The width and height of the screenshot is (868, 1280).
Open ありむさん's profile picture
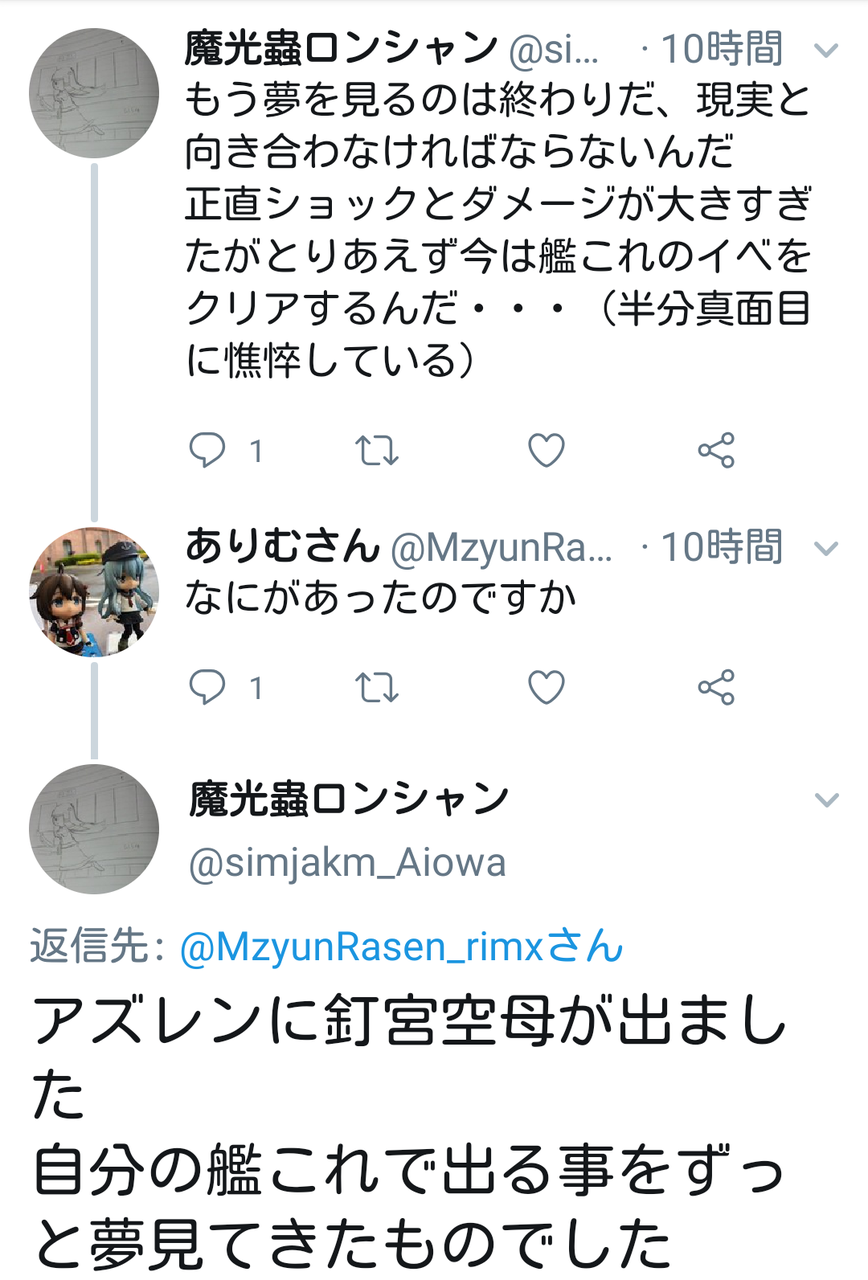click(94, 592)
